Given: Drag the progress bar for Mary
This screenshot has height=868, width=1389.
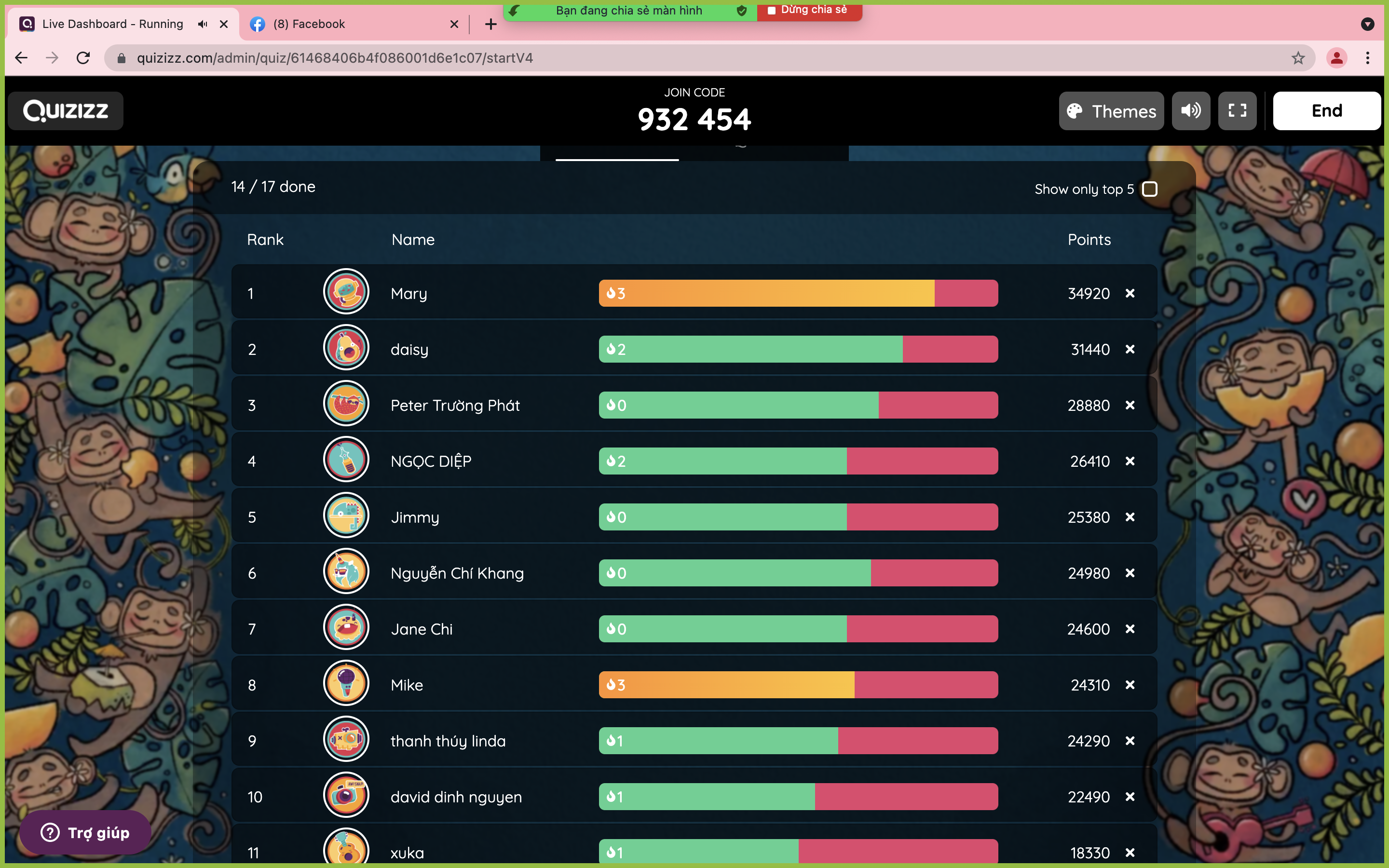Looking at the screenshot, I should pyautogui.click(x=798, y=293).
